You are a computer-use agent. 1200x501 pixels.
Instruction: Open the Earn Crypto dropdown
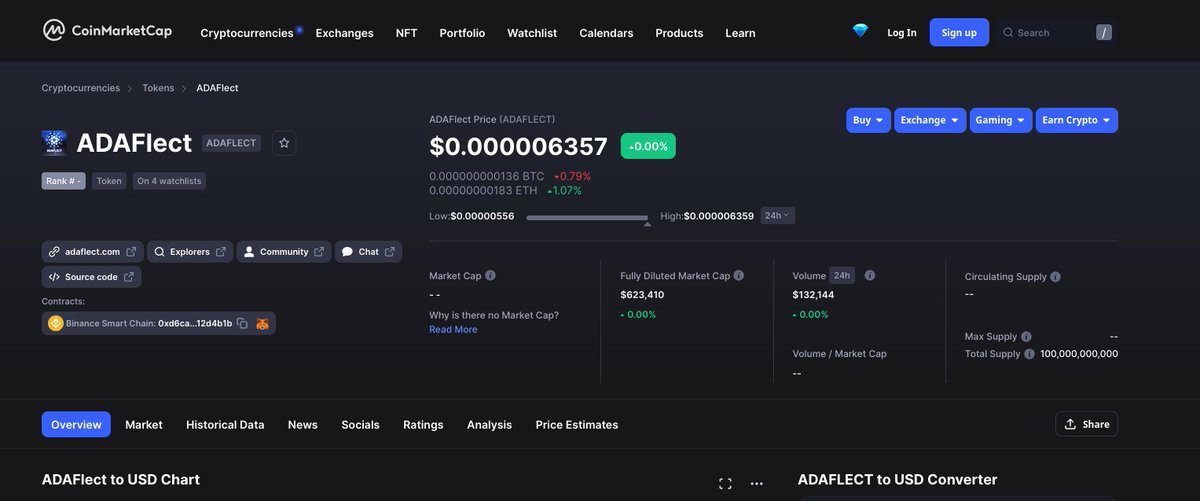click(x=1077, y=120)
